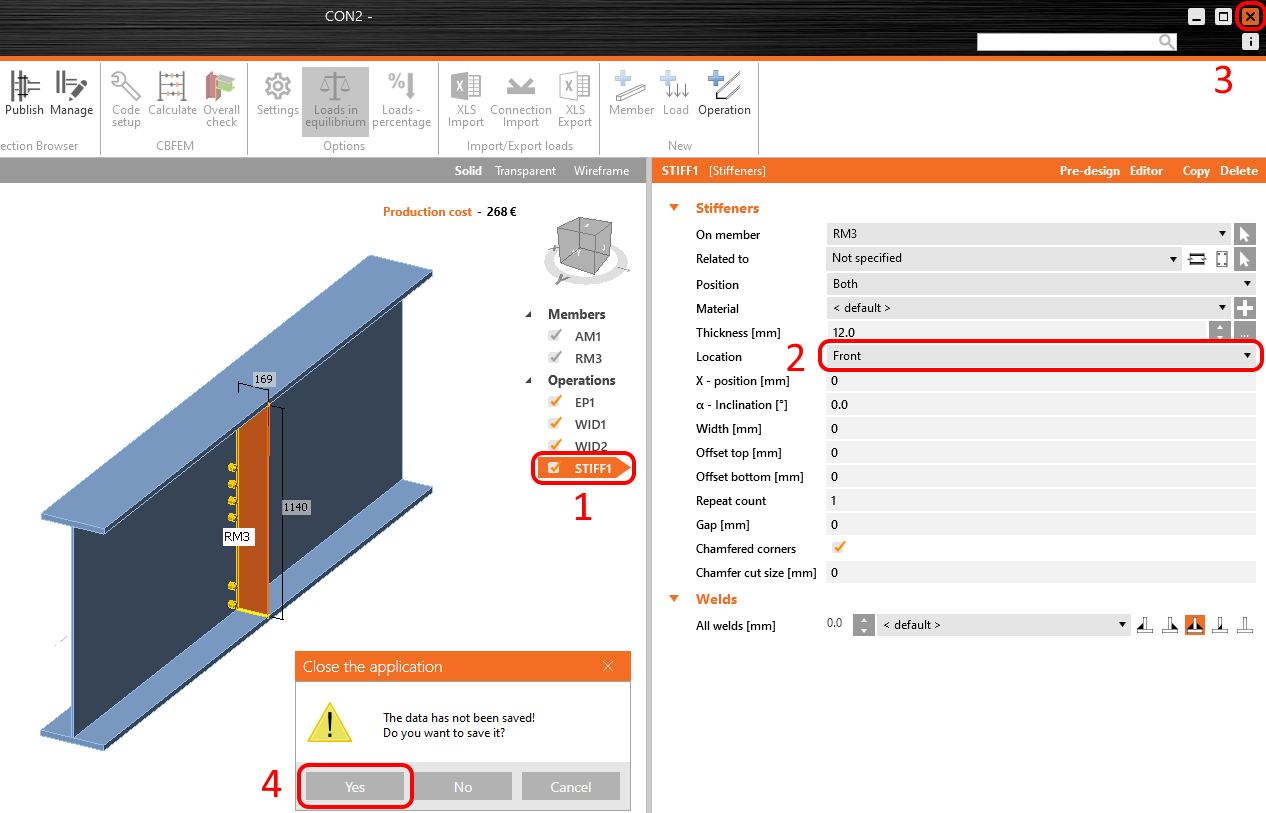This screenshot has height=813, width=1266.
Task: Toggle the EP1 operation checkbox
Action: (x=556, y=402)
